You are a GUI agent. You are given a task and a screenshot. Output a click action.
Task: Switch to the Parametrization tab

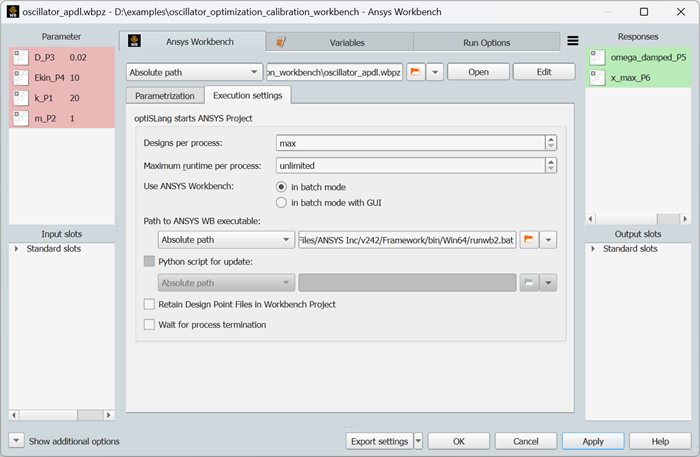click(x=164, y=95)
